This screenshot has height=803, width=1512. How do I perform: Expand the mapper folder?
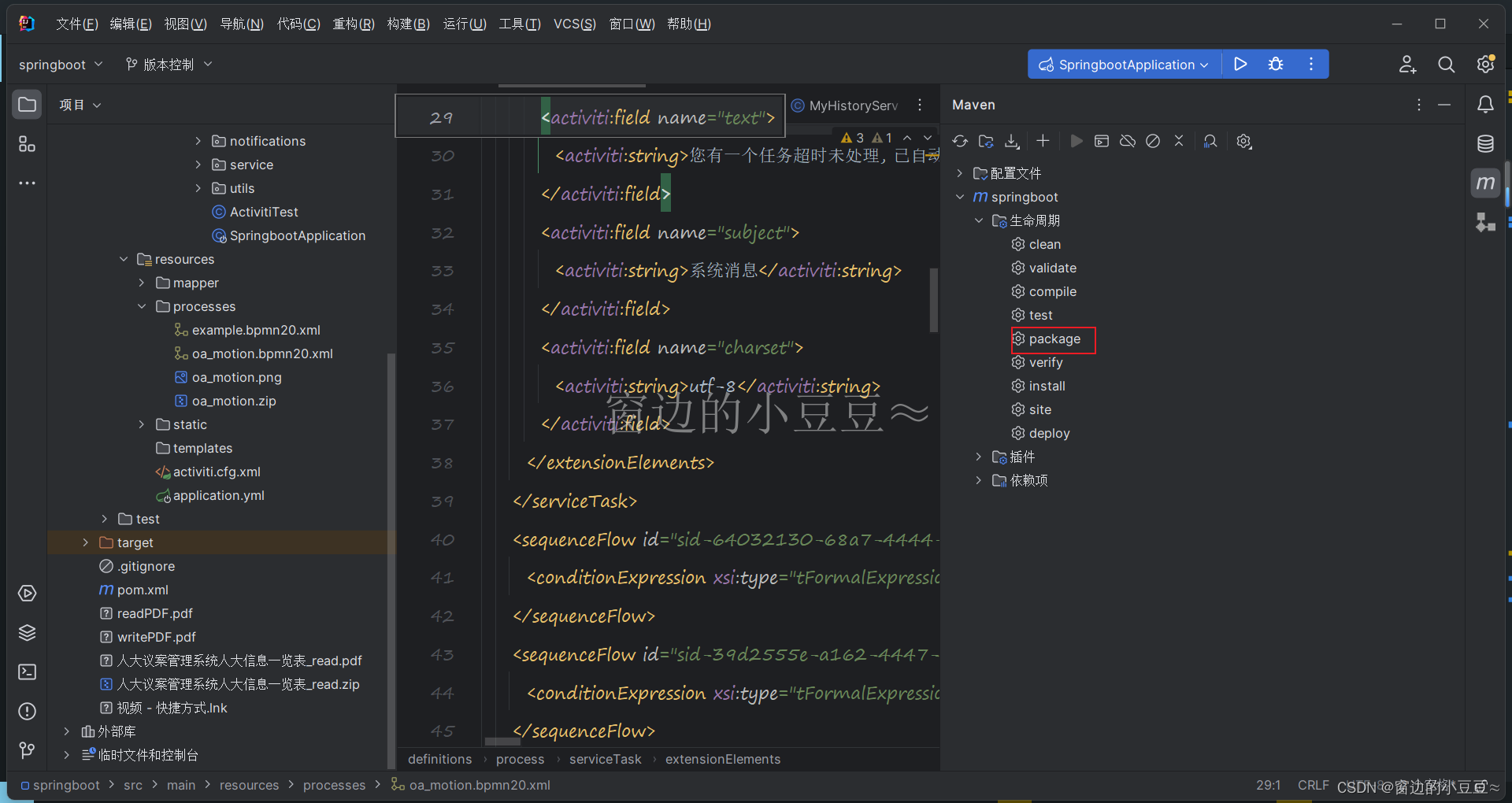click(x=142, y=283)
